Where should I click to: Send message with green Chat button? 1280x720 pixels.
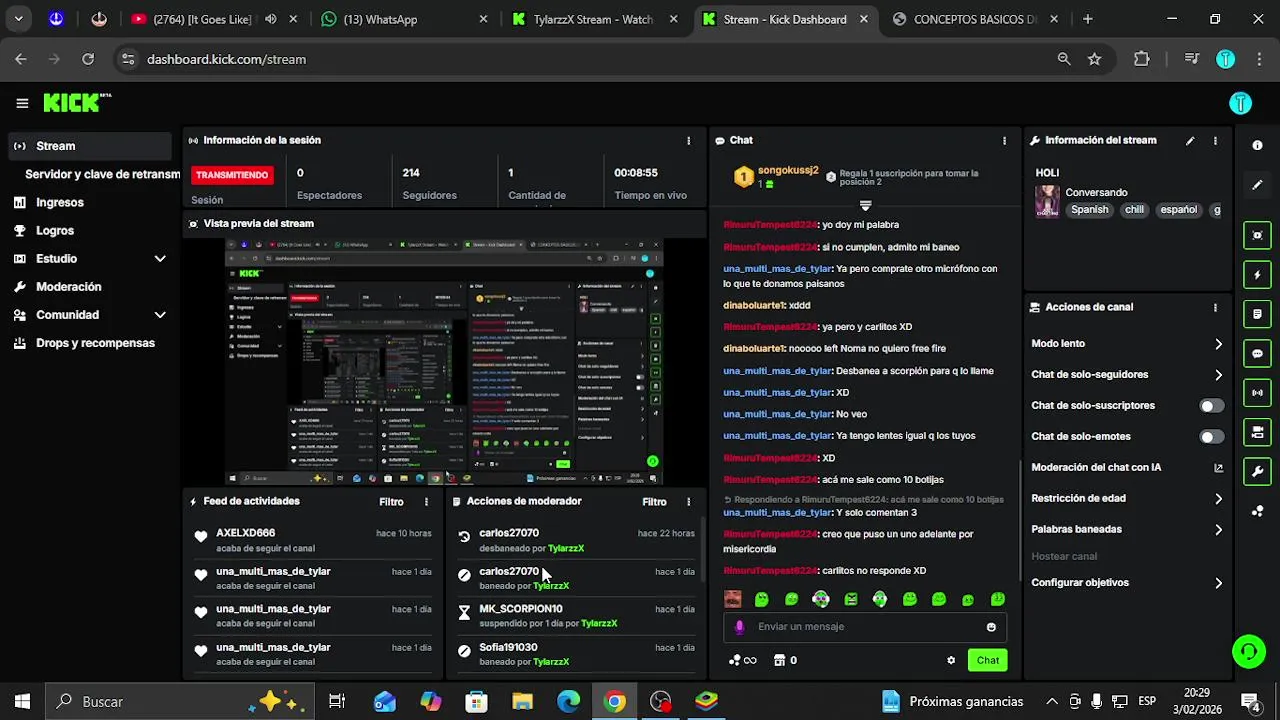[987, 660]
